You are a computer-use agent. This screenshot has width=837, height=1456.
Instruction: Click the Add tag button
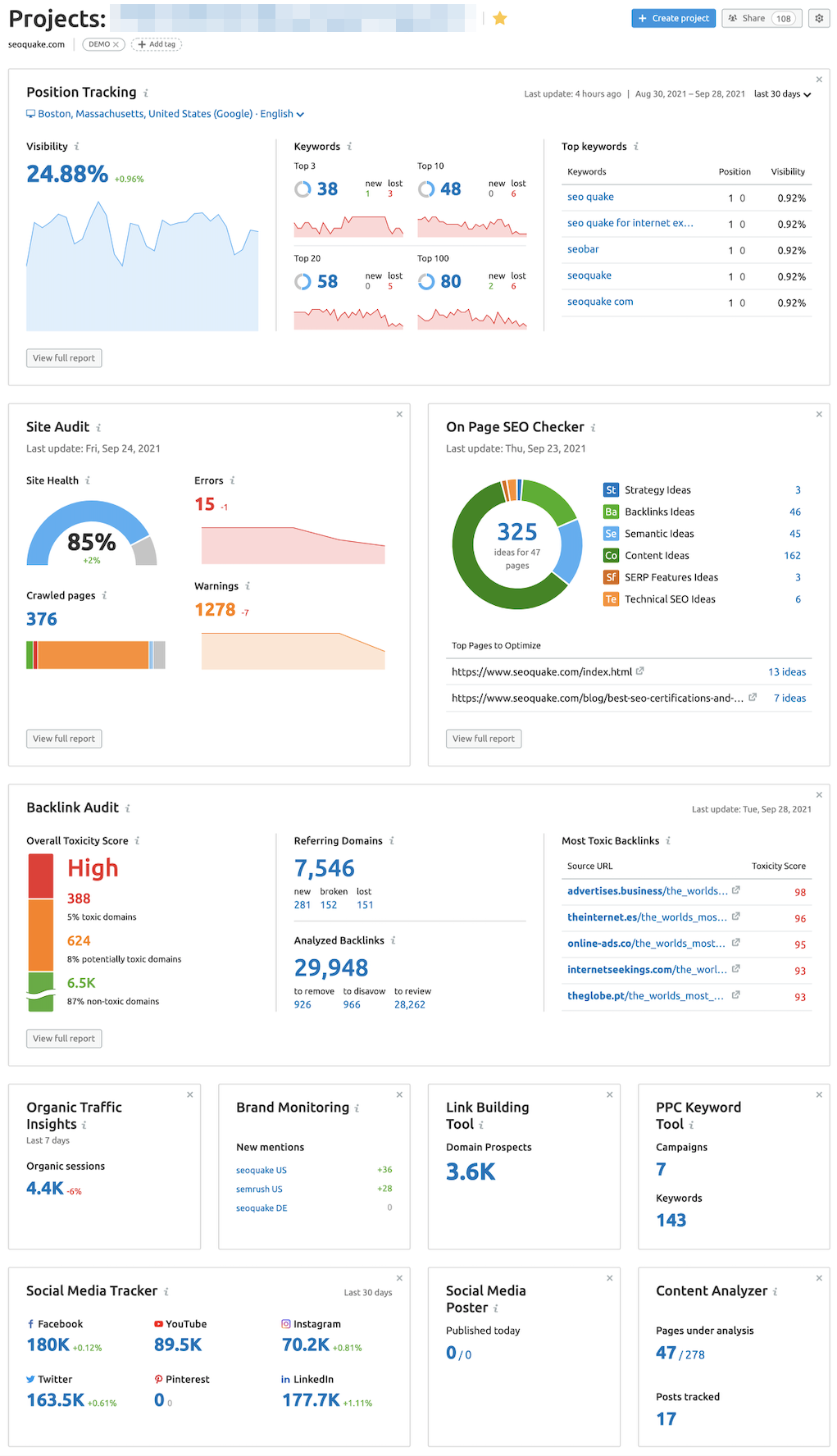(157, 44)
